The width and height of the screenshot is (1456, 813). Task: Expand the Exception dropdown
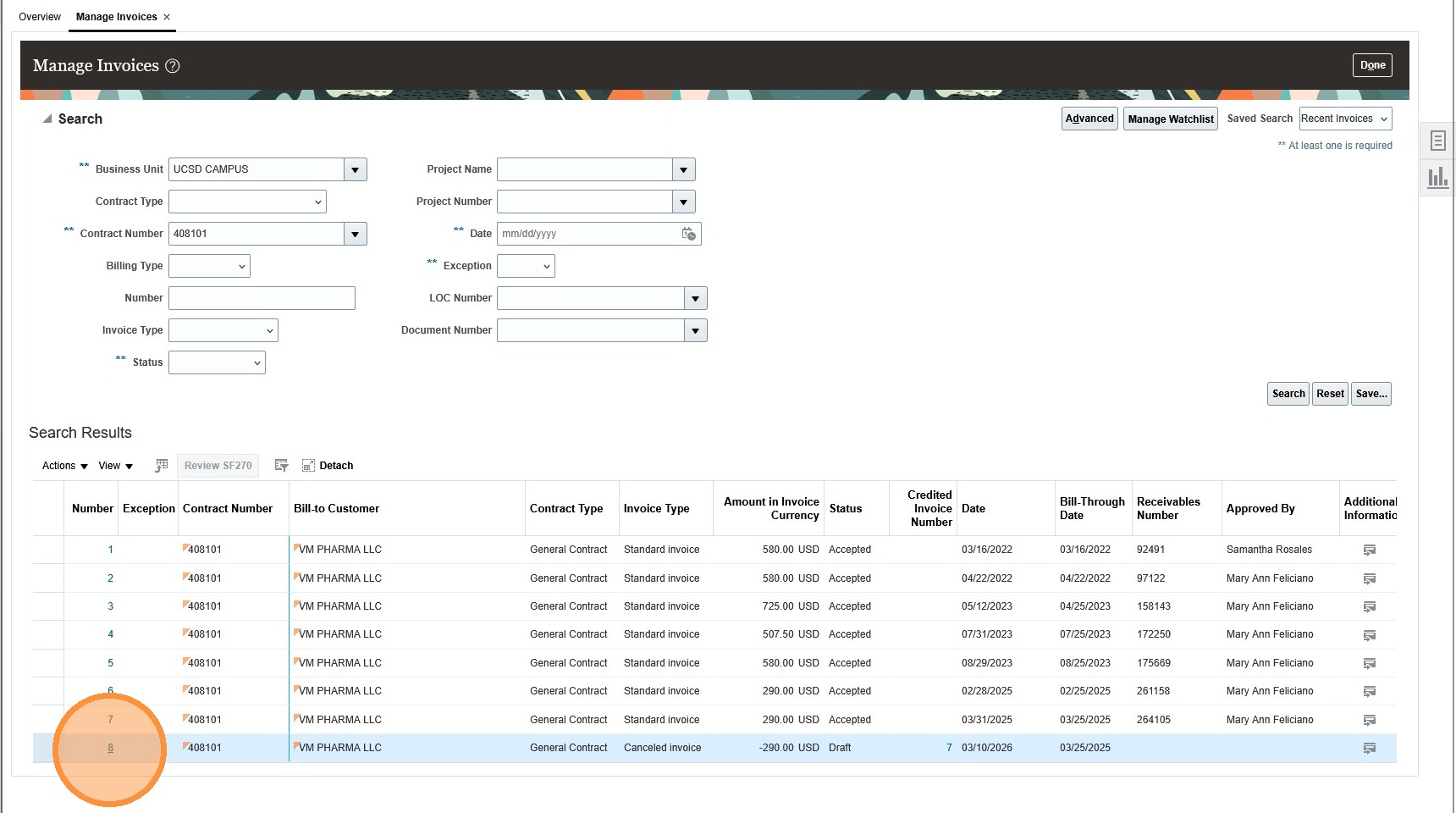click(x=526, y=266)
